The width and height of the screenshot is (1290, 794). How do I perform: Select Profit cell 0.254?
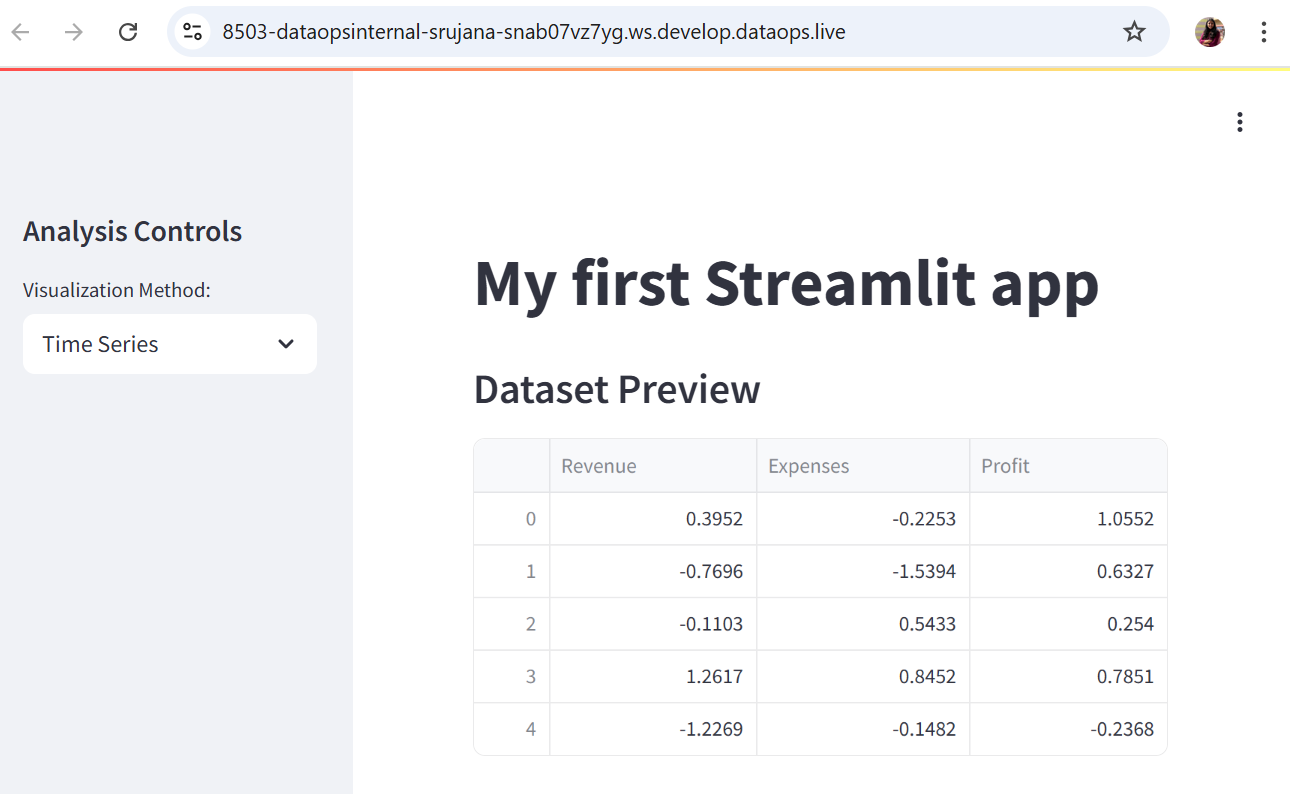(1068, 624)
